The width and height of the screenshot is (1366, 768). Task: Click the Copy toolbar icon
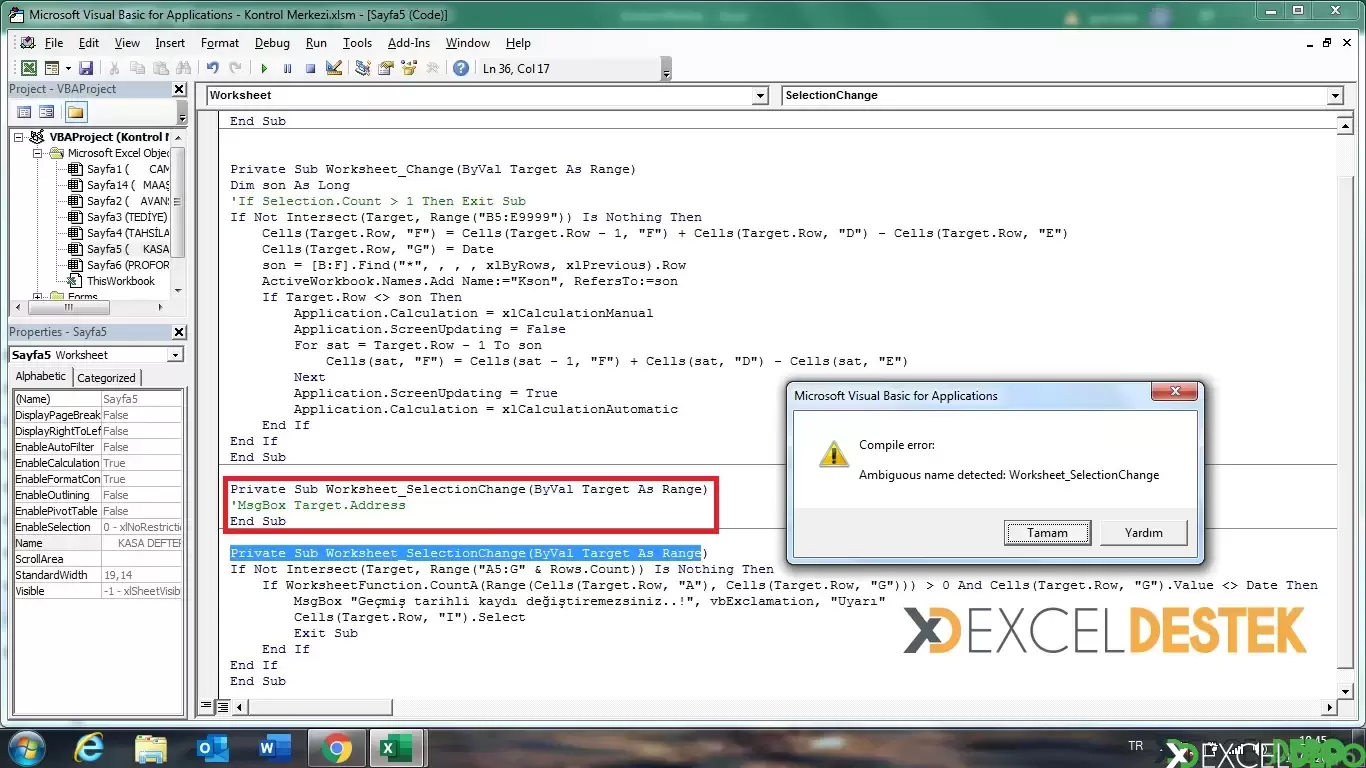137,68
